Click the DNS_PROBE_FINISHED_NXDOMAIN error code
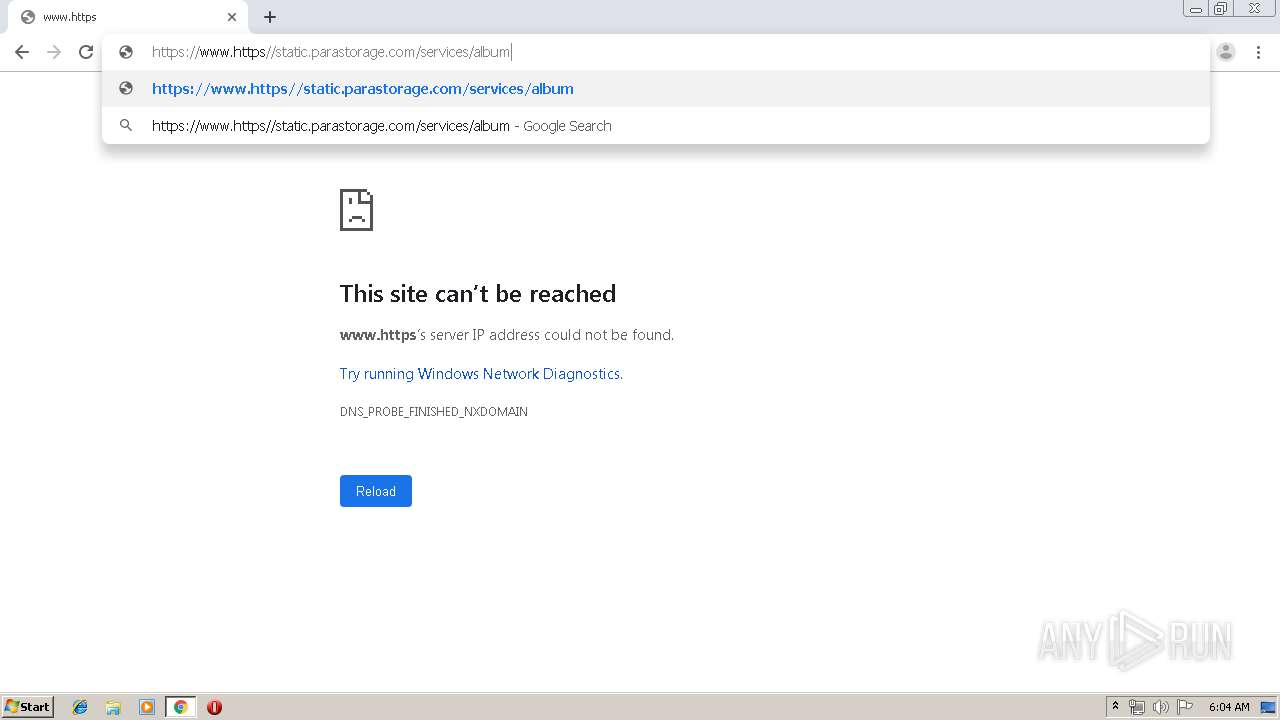This screenshot has height=720, width=1280. click(434, 412)
